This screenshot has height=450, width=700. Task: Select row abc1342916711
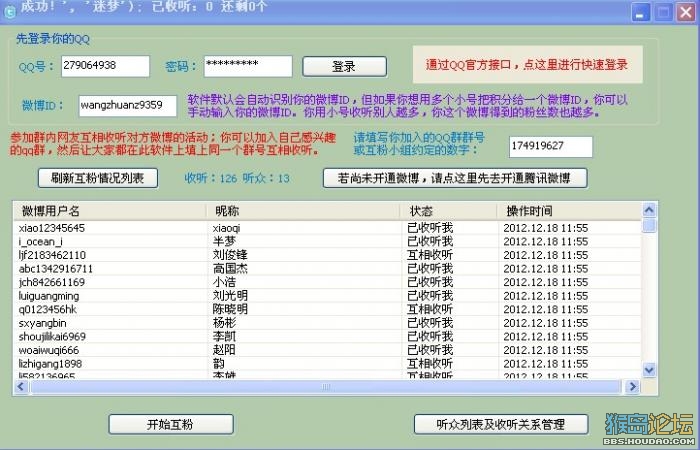[327, 269]
